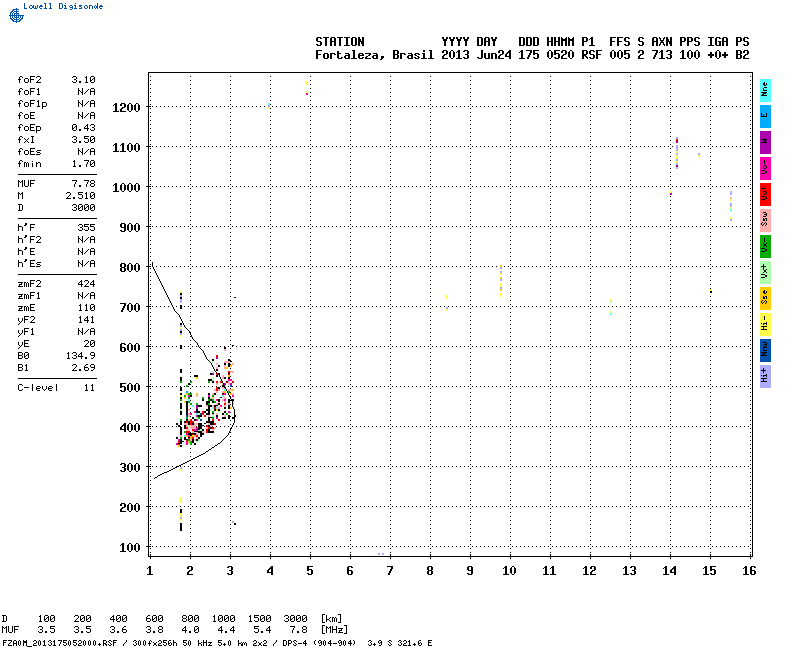This screenshot has width=800, height=650.
Task: Select the dark green Vx- legend swatch
Action: (765, 246)
